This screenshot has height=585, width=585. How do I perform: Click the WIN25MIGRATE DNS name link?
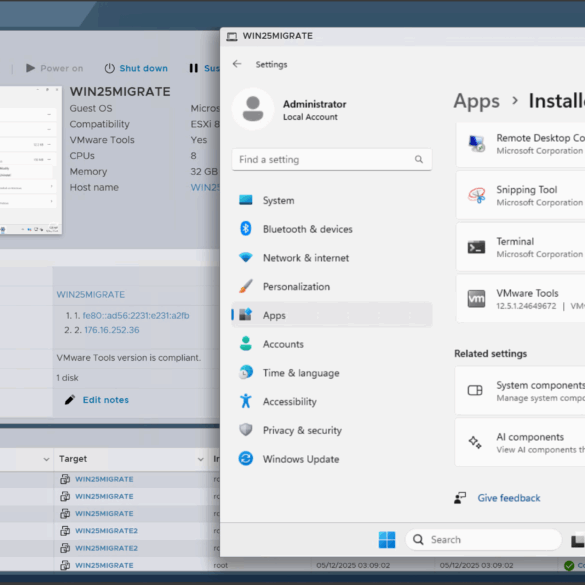(x=91, y=294)
